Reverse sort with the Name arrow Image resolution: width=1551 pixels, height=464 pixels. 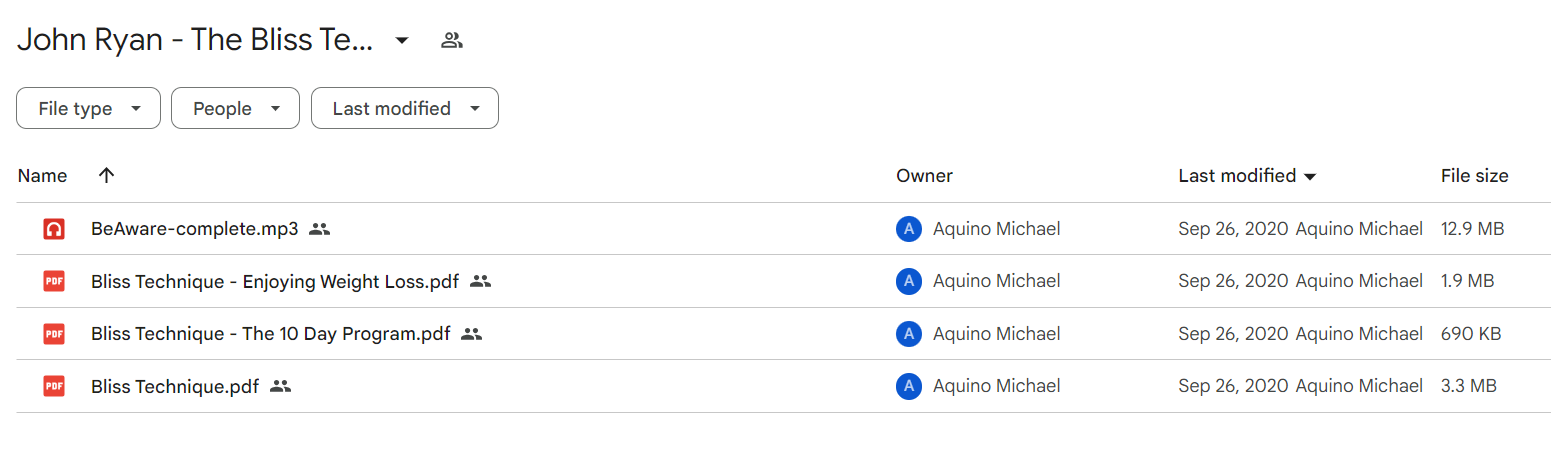click(107, 175)
